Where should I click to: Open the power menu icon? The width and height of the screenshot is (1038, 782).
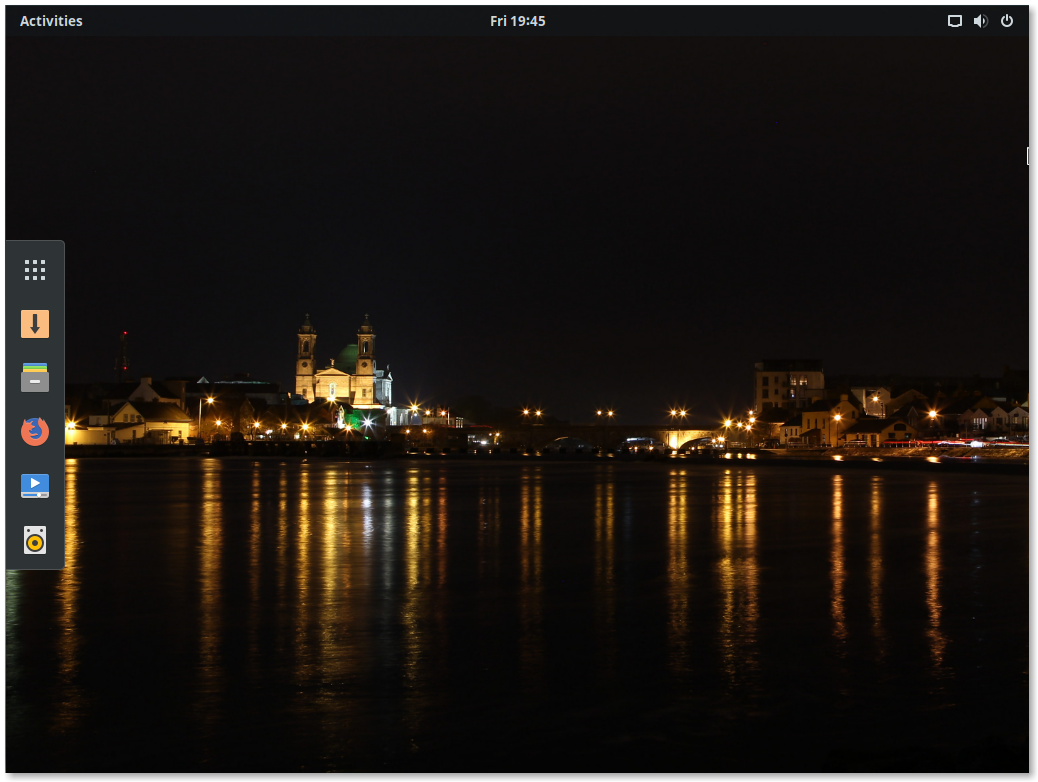point(1007,21)
